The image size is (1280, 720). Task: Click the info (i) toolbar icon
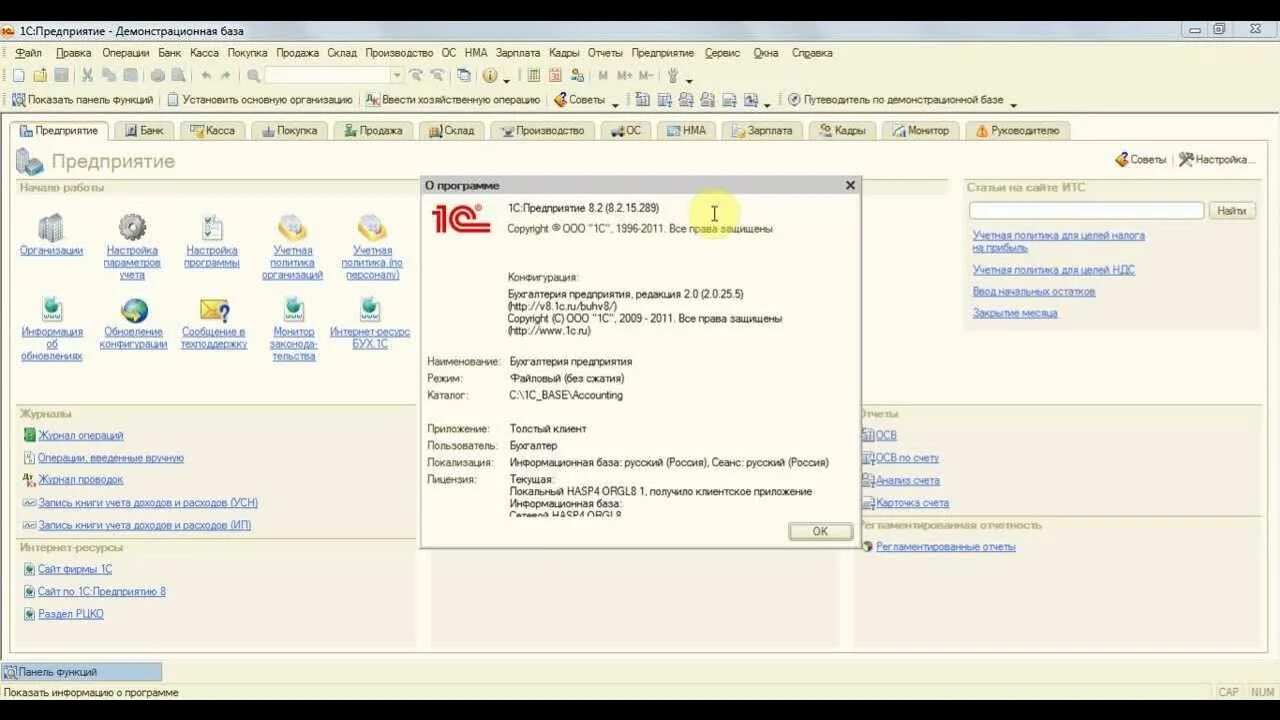pyautogui.click(x=490, y=76)
